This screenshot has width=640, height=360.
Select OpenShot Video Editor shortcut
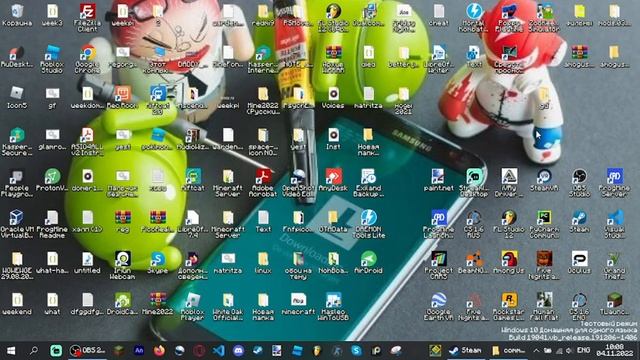tap(298, 183)
